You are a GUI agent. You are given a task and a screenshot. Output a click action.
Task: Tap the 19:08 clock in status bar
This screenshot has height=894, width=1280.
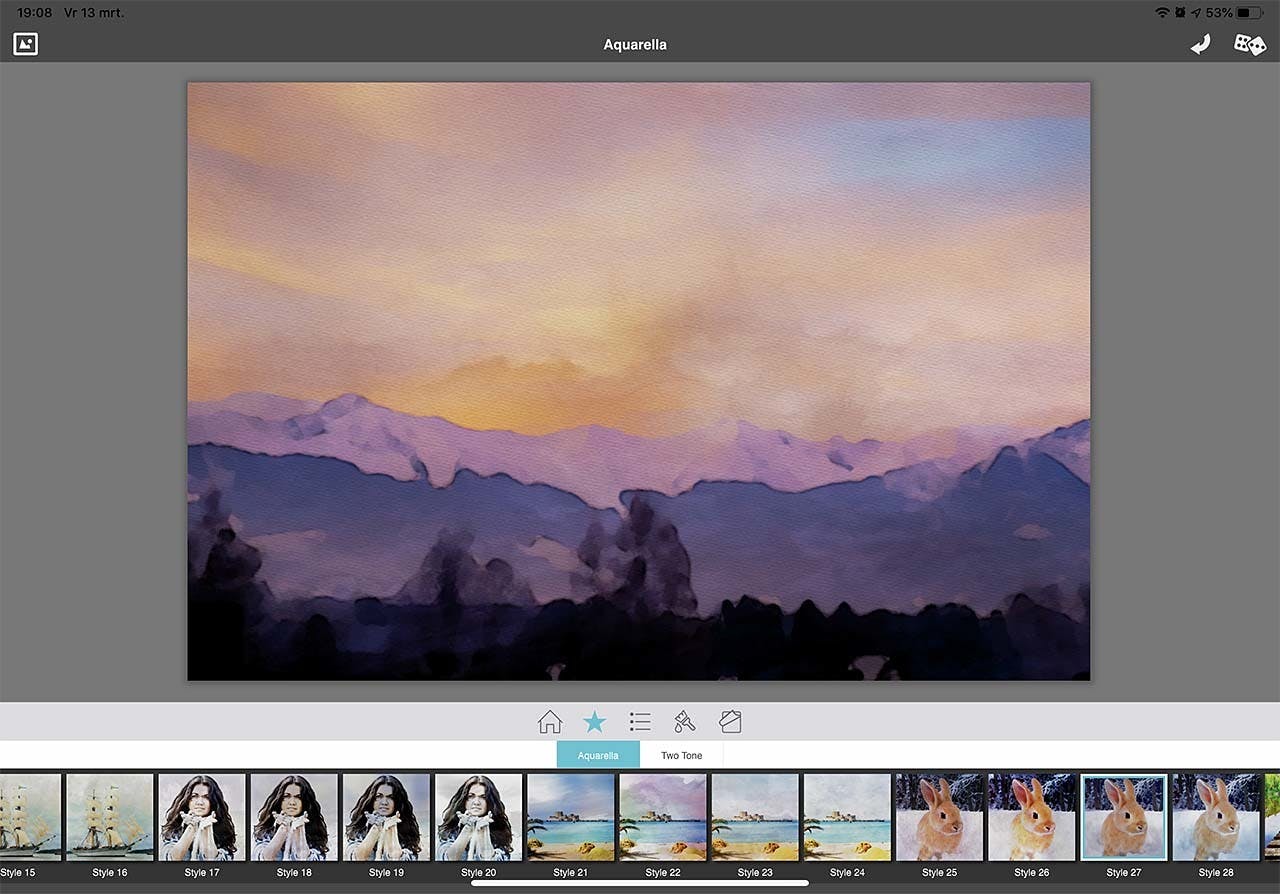pos(34,13)
